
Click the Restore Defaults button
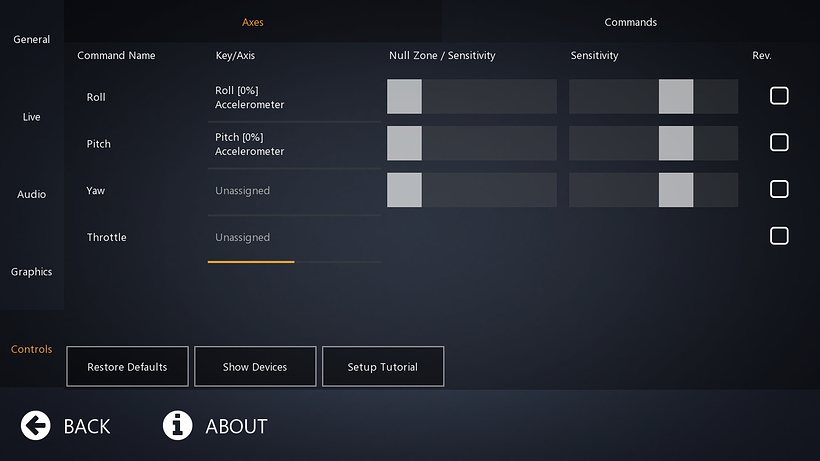(x=127, y=366)
